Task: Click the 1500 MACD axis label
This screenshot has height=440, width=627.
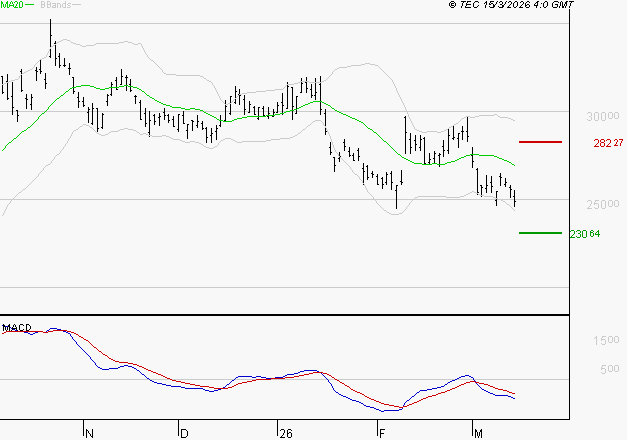Action: [x=606, y=340]
